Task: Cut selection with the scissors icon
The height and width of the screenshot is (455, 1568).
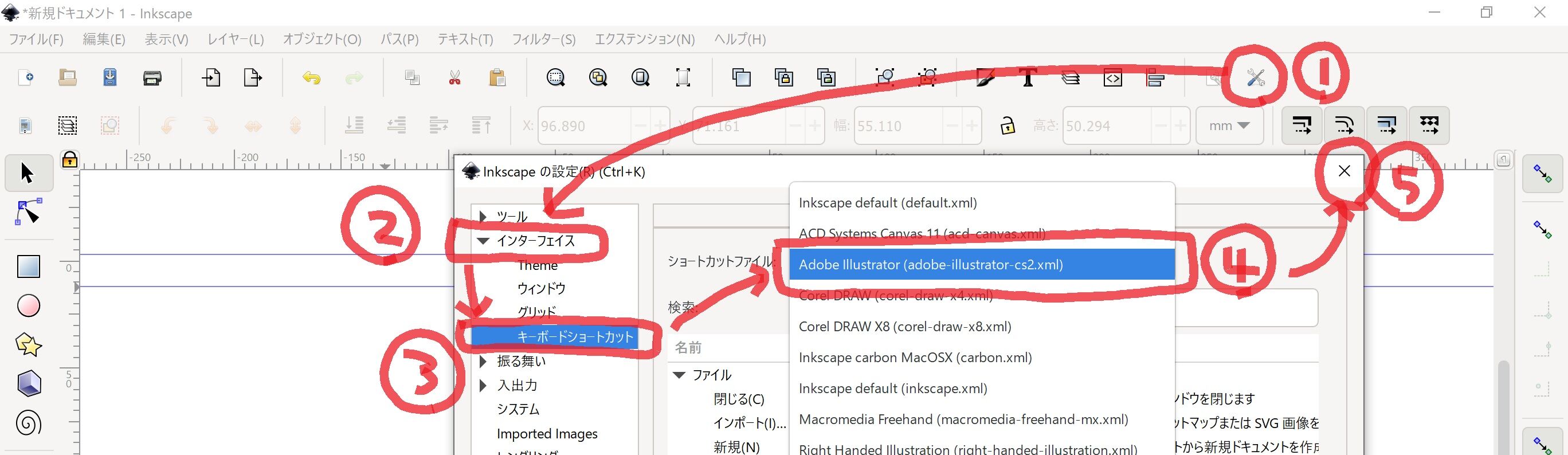Action: (x=454, y=77)
